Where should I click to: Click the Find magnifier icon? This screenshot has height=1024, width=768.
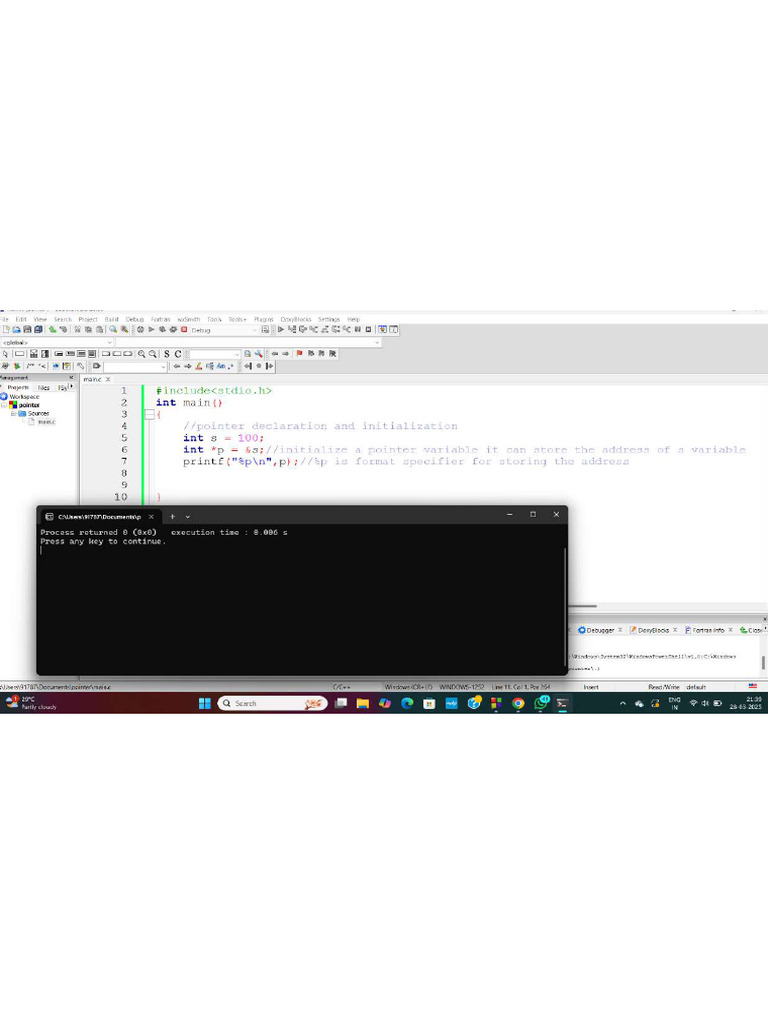113,329
